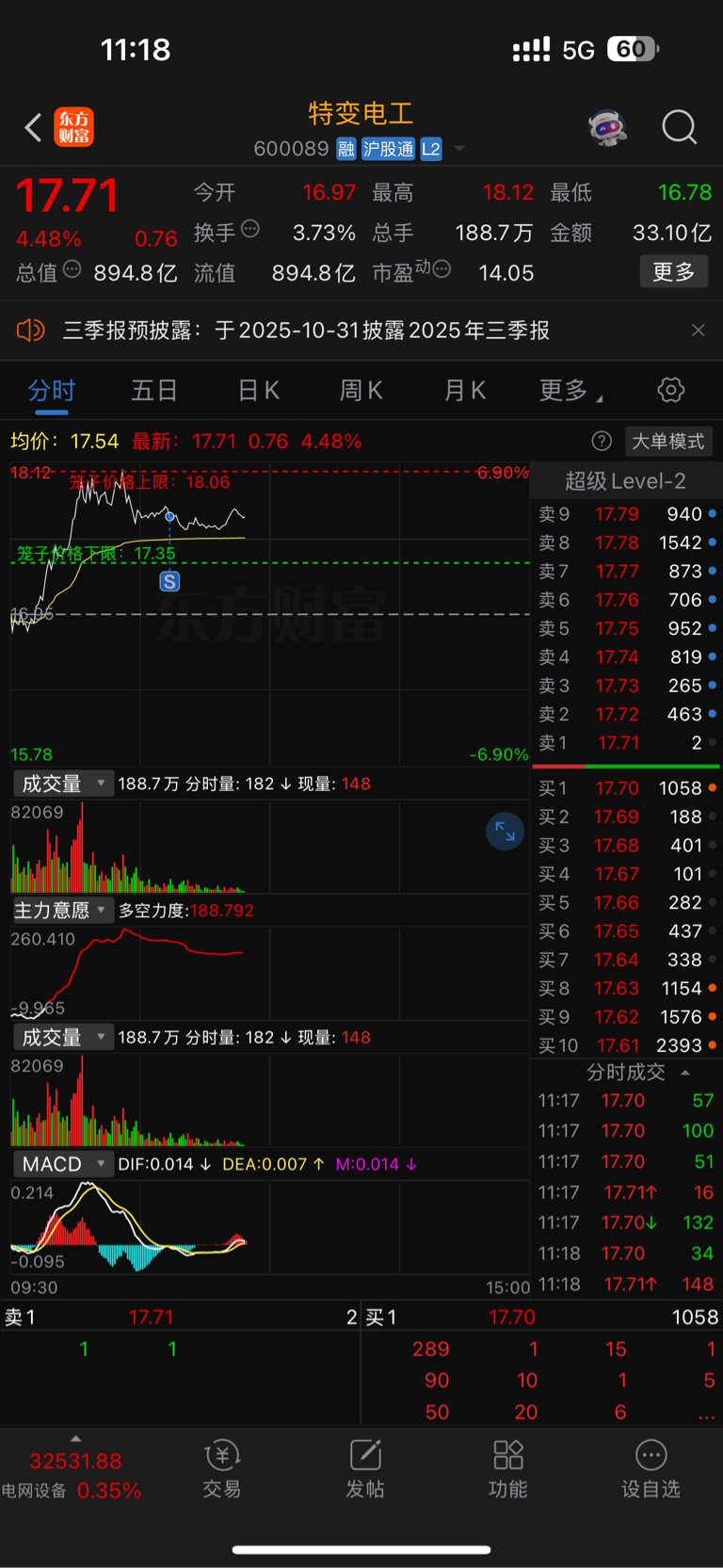Select the 卖1 17.71 order book row
Viewport: 723px width, 1568px height.
tap(627, 743)
